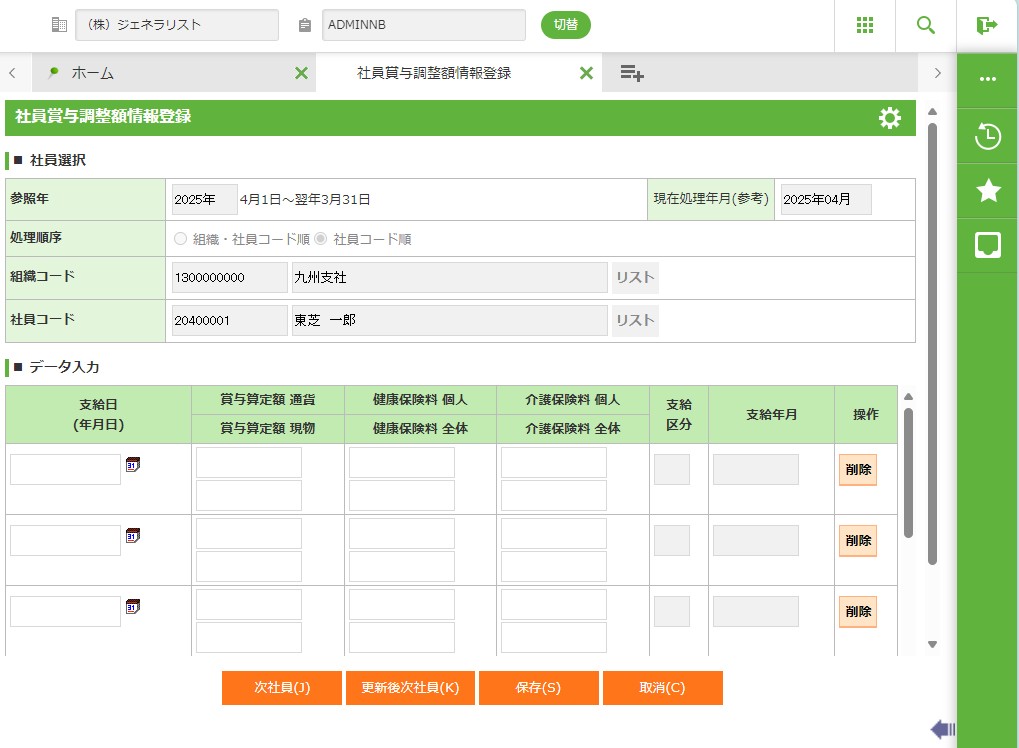Open the apps grid menu icon
This screenshot has height=748, width=1019.
(865, 25)
